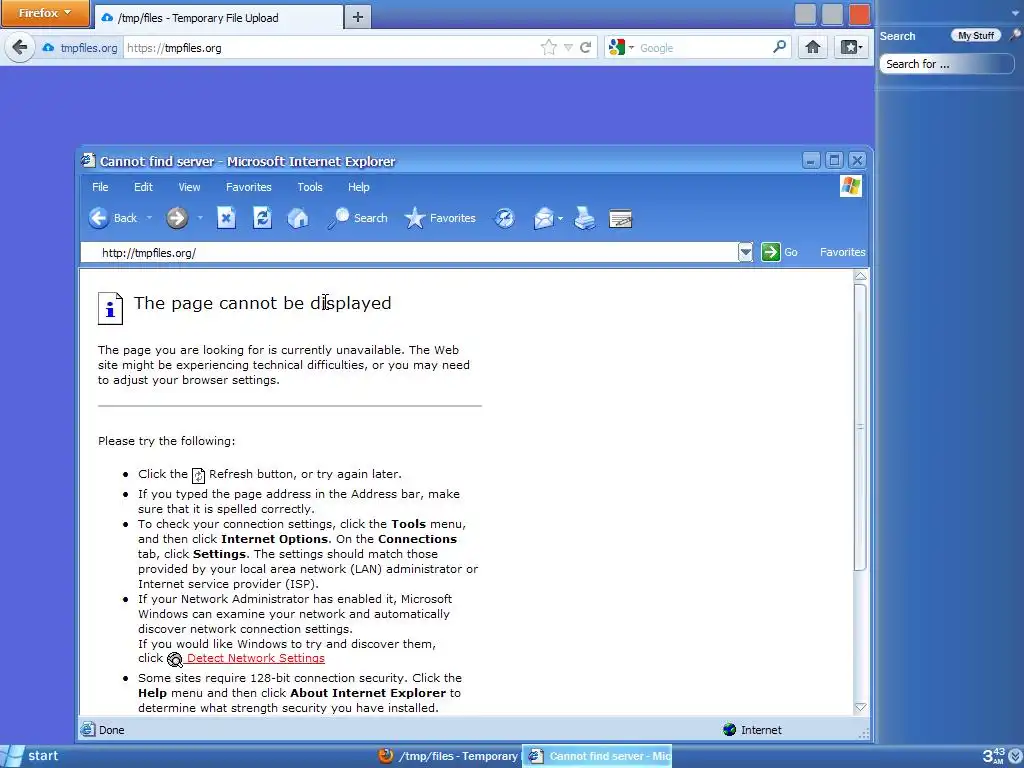Open the Favorites menu in IE
1024x768 pixels.
click(x=249, y=187)
